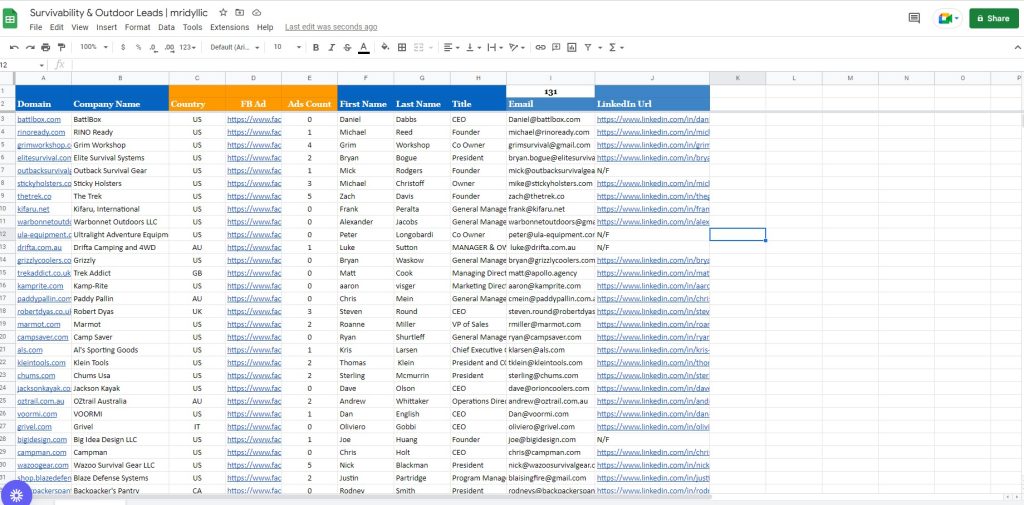
Task: Decrease decimal places
Action: 153,47
